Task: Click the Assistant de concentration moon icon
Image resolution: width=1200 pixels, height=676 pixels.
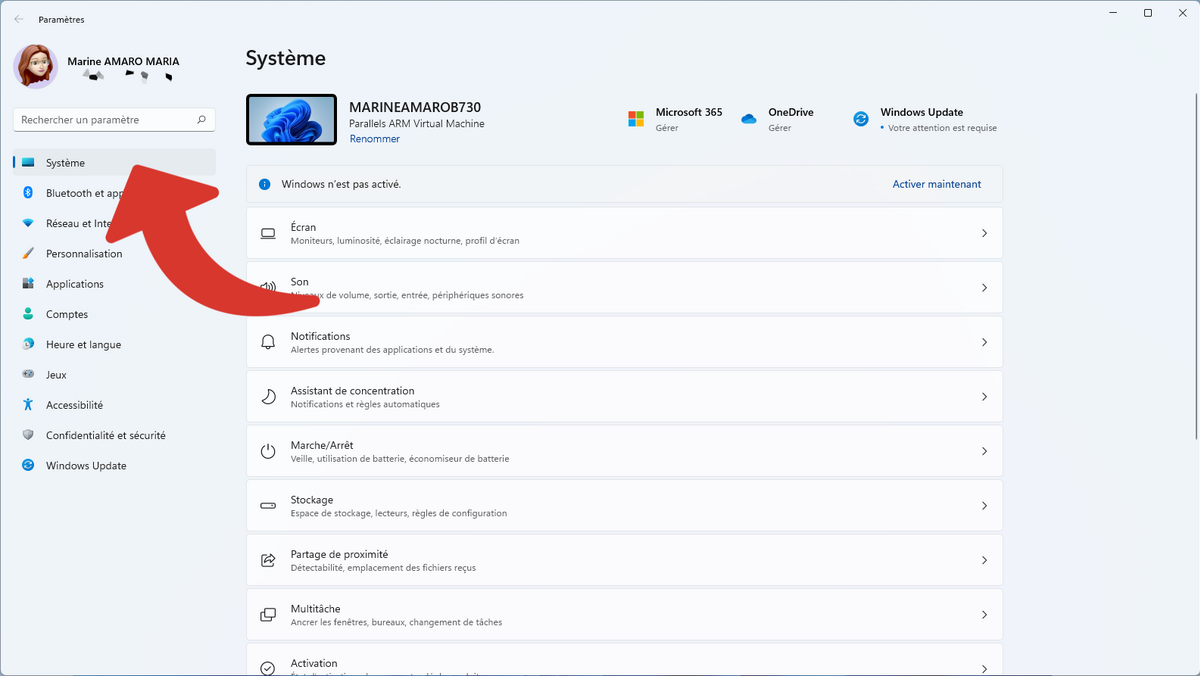Action: point(268,397)
